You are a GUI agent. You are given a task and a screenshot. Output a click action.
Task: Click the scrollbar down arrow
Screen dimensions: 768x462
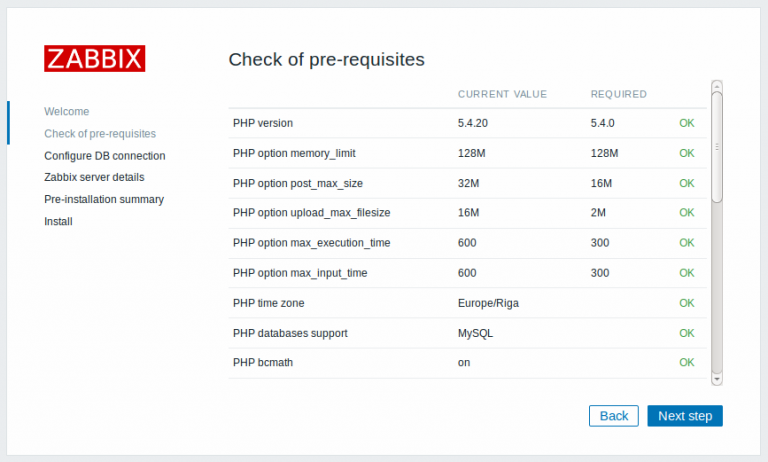pos(717,380)
